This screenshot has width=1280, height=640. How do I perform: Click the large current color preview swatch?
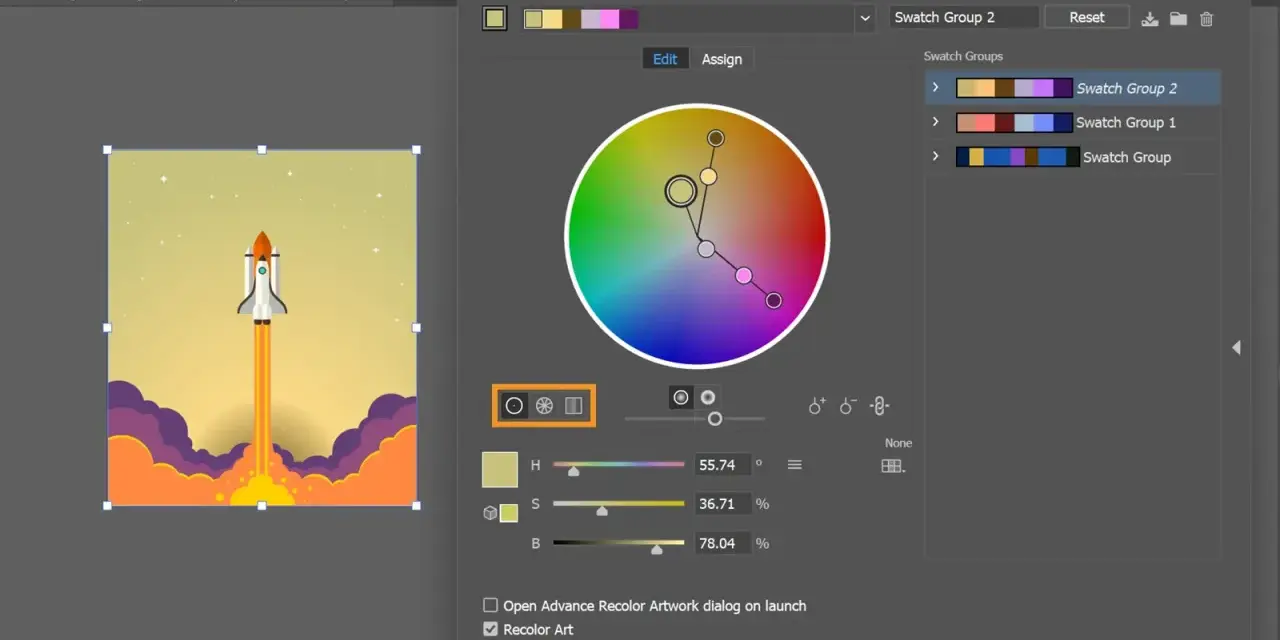[500, 470]
